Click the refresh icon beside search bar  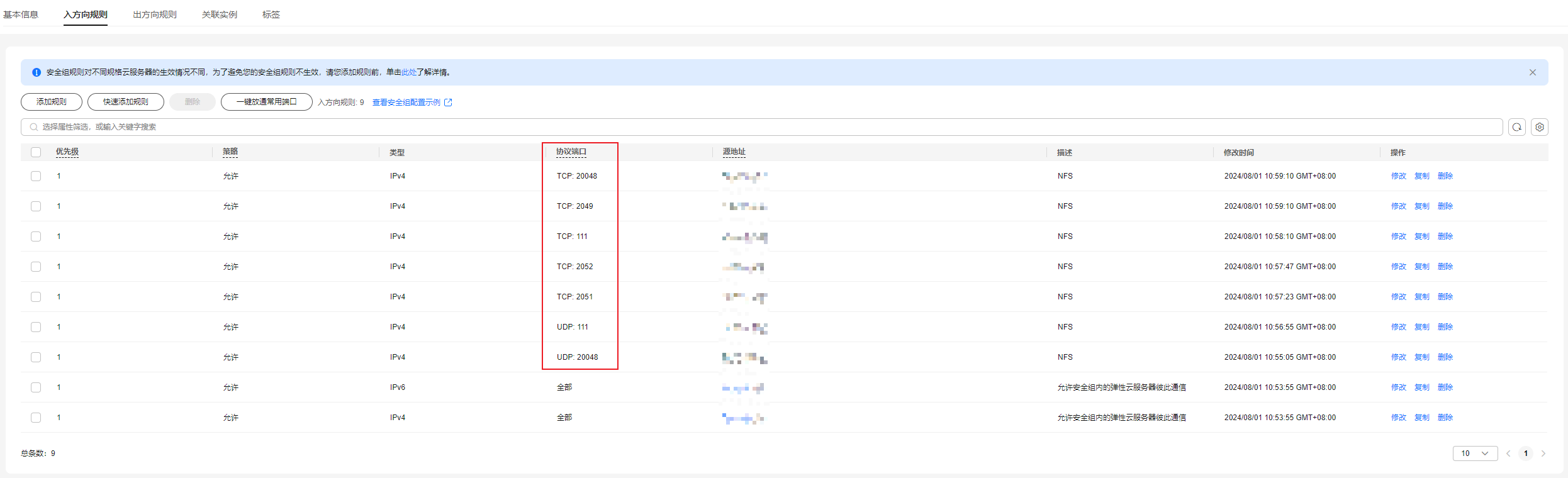1516,127
